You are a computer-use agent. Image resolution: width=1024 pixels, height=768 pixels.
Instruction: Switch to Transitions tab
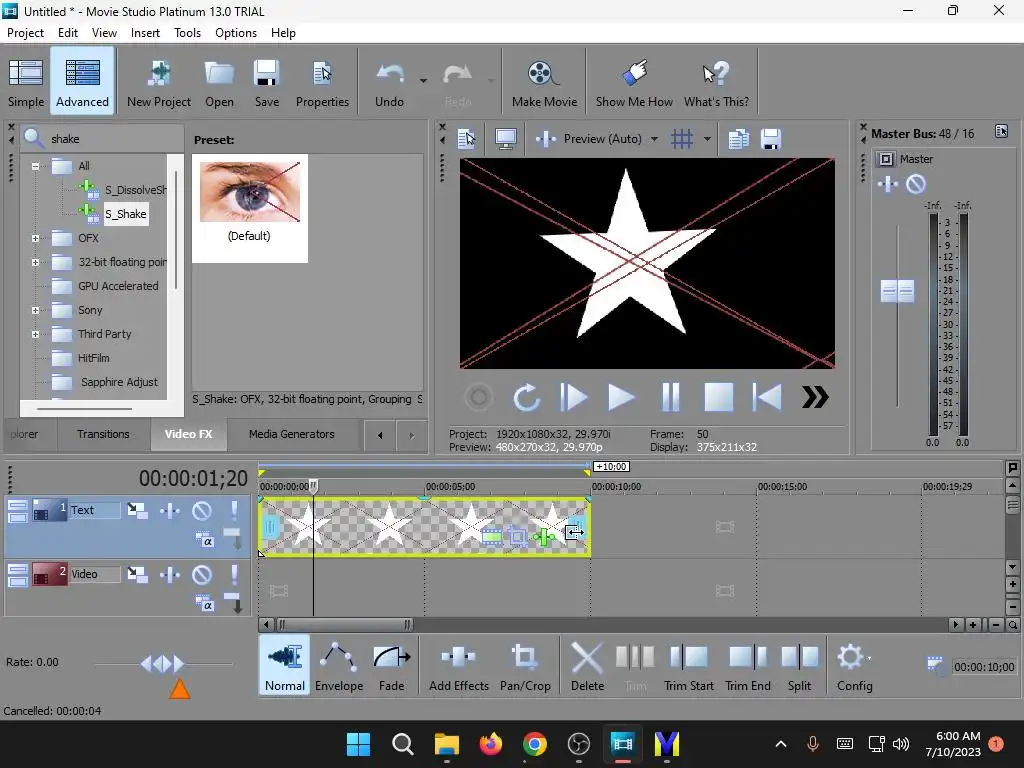pos(103,434)
